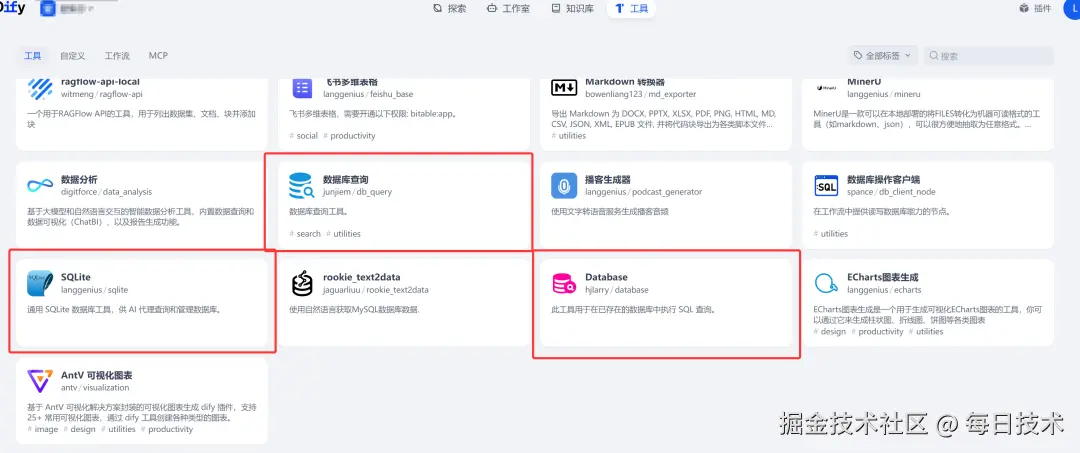
Task: Click the social tag on Feishu card
Action: pos(304,136)
